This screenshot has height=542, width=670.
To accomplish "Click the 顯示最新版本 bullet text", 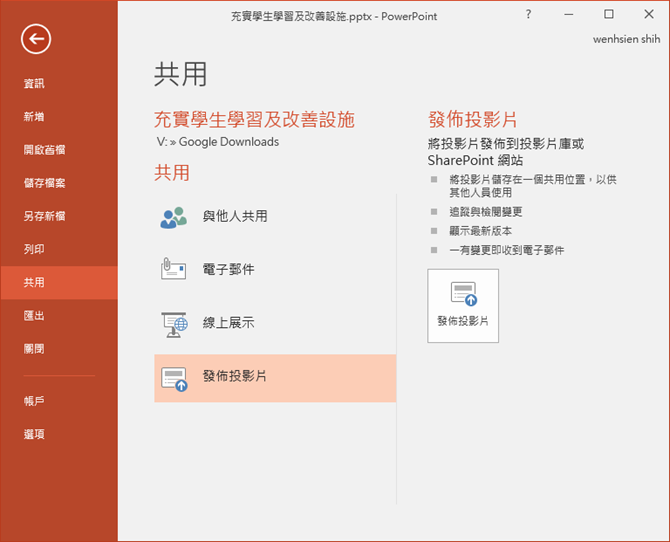I will (481, 231).
